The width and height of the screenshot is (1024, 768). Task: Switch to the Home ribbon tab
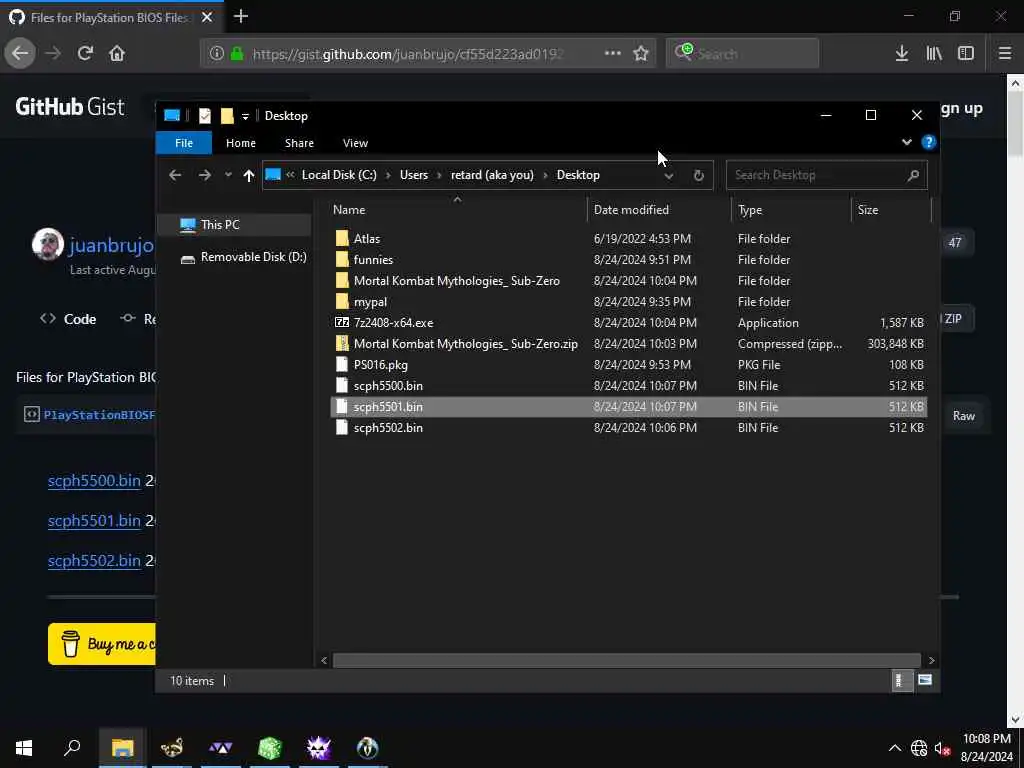click(241, 143)
